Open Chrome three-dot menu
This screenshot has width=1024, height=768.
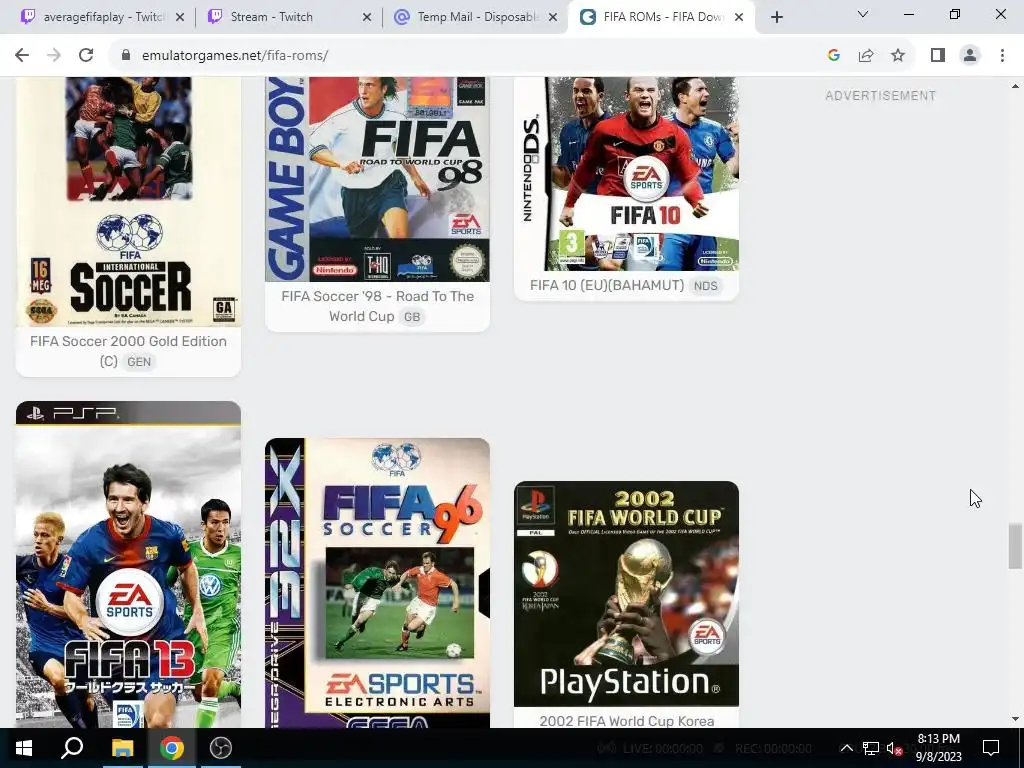click(1002, 56)
